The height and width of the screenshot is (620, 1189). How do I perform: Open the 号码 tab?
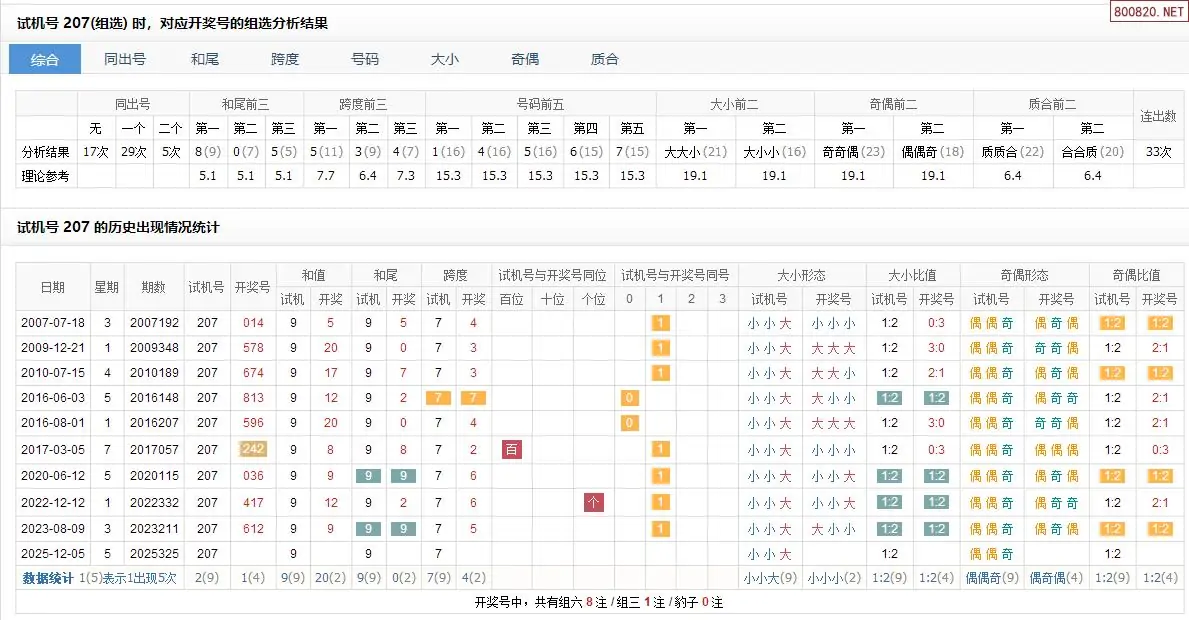point(365,59)
